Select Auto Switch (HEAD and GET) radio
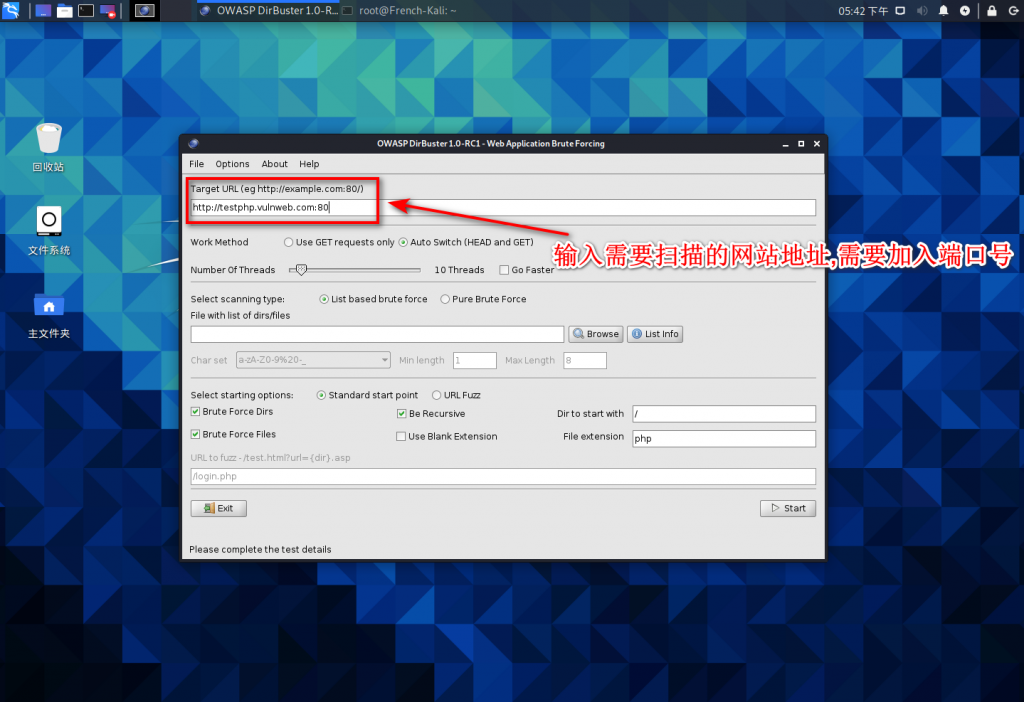The width and height of the screenshot is (1024, 702). (403, 242)
